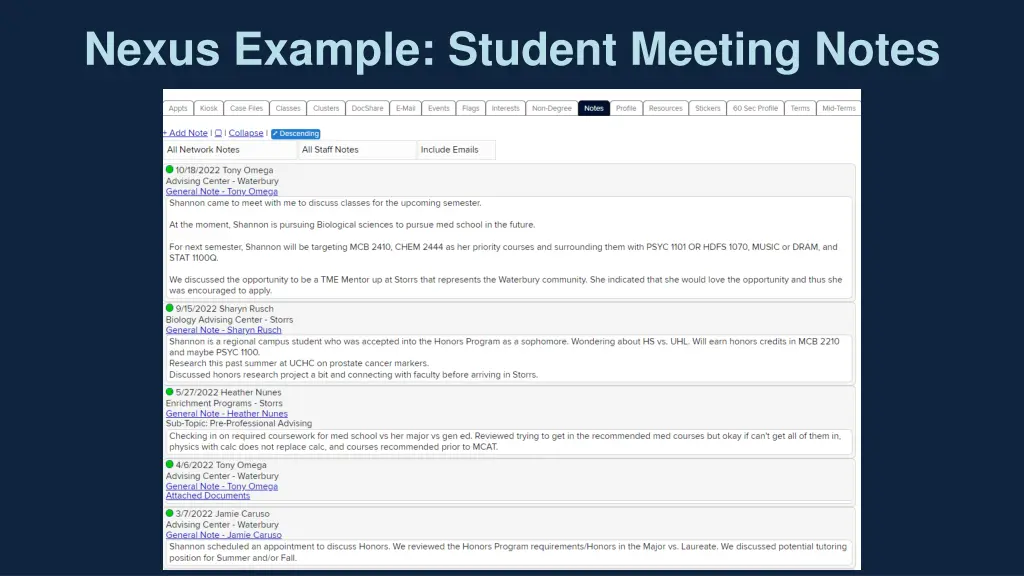Open the Terms tab
Viewport: 1024px width, 576px height.
pyautogui.click(x=800, y=108)
